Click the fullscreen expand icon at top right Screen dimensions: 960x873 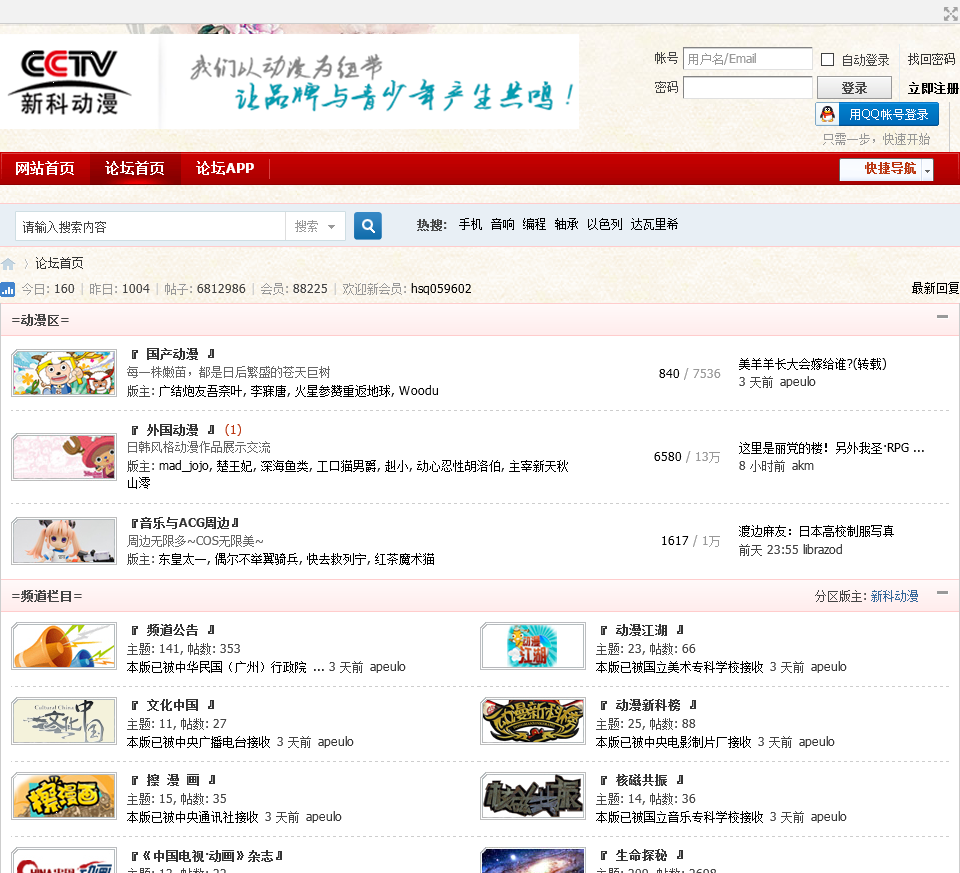[950, 13]
